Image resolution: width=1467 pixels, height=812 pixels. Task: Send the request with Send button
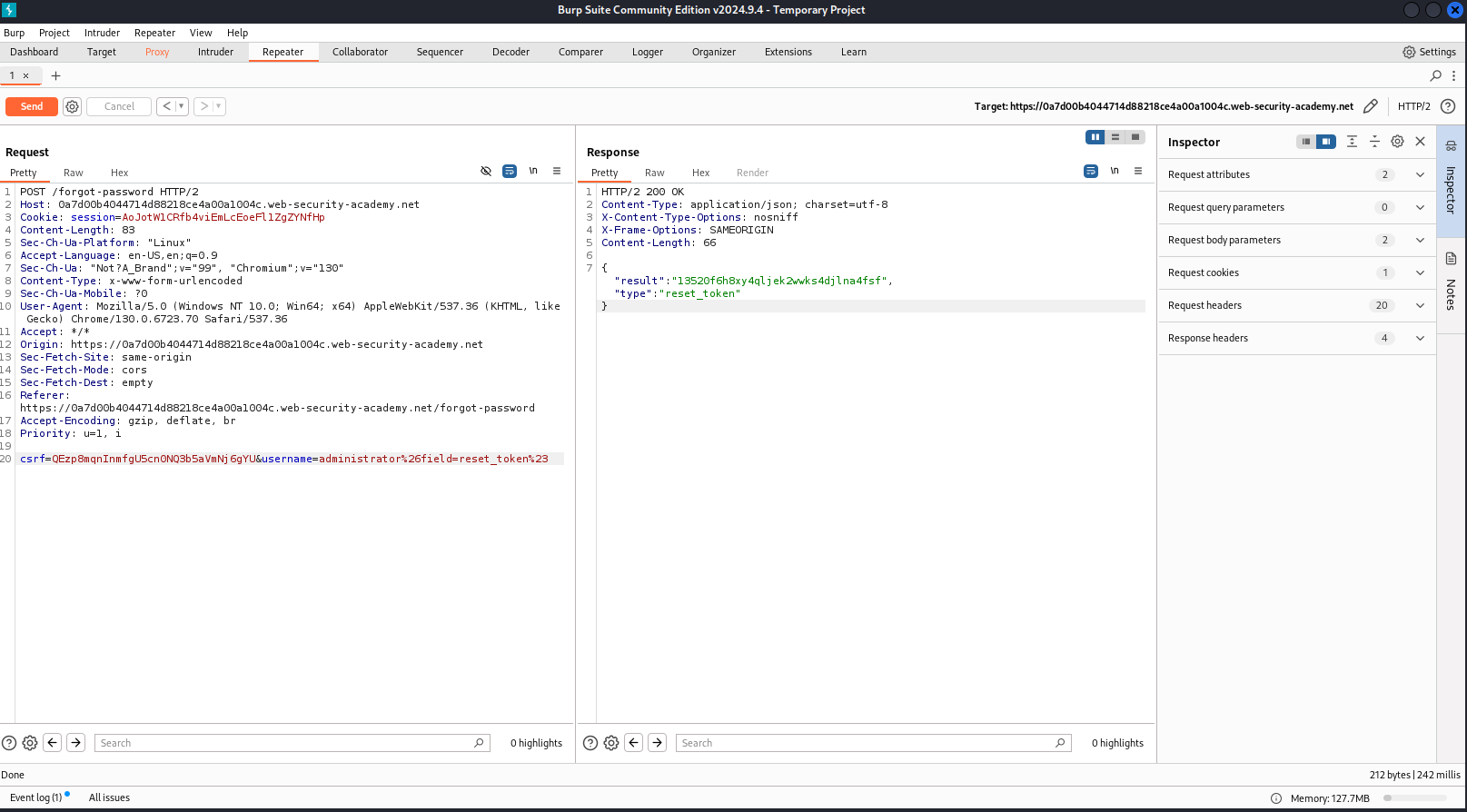pos(32,106)
